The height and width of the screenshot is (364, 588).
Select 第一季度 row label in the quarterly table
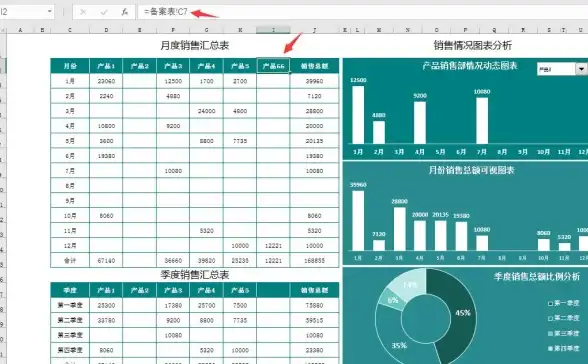tap(70, 305)
